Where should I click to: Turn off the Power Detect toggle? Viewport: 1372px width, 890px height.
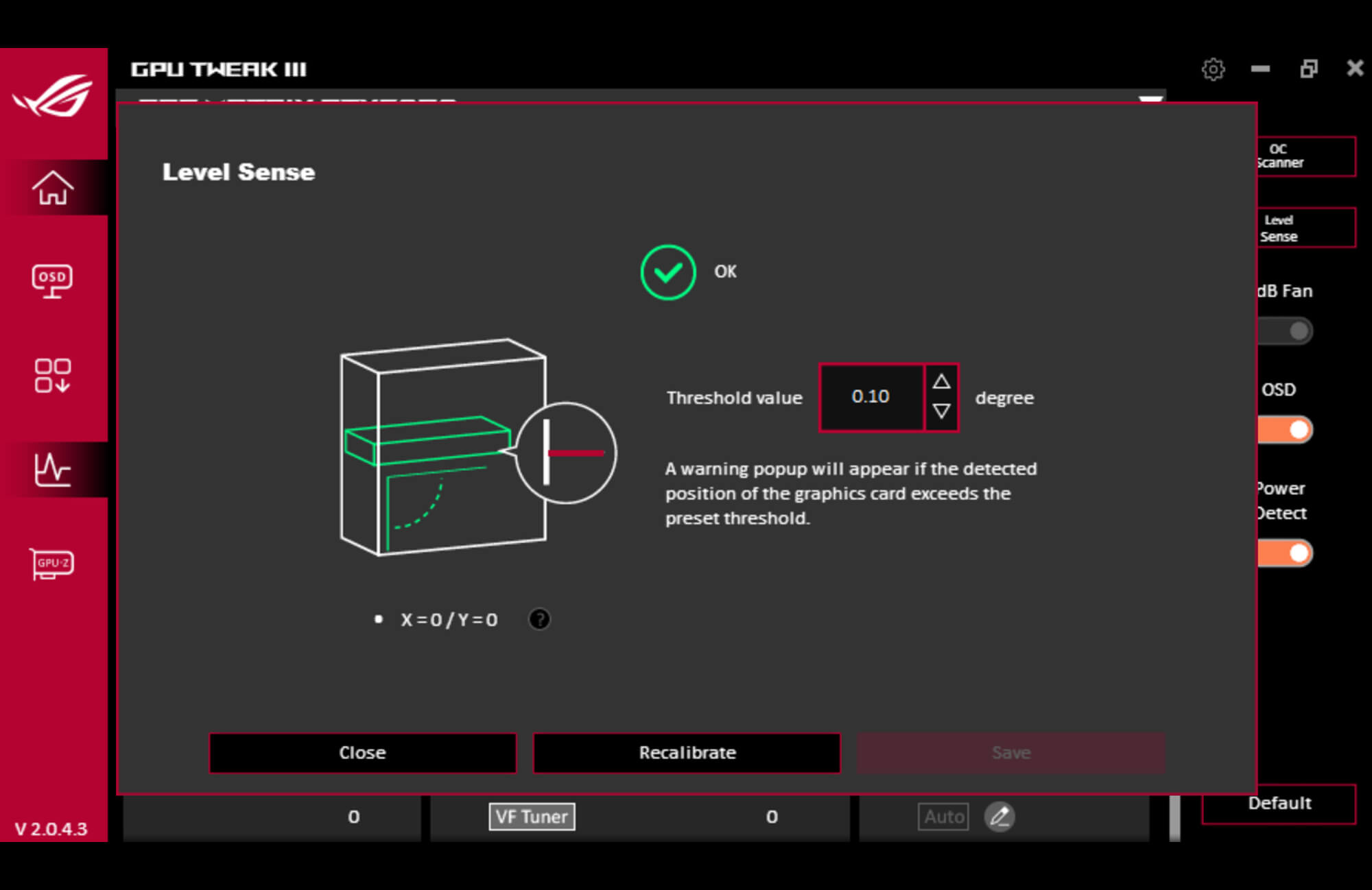click(1285, 553)
